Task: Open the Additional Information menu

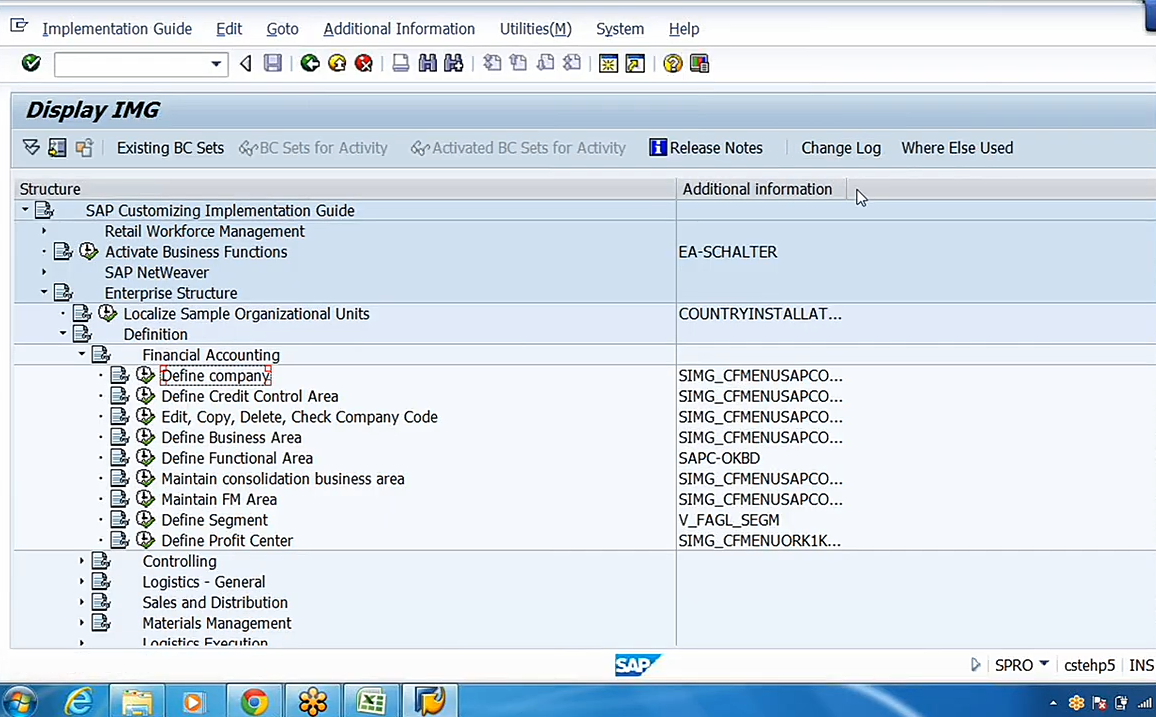Action: click(399, 29)
